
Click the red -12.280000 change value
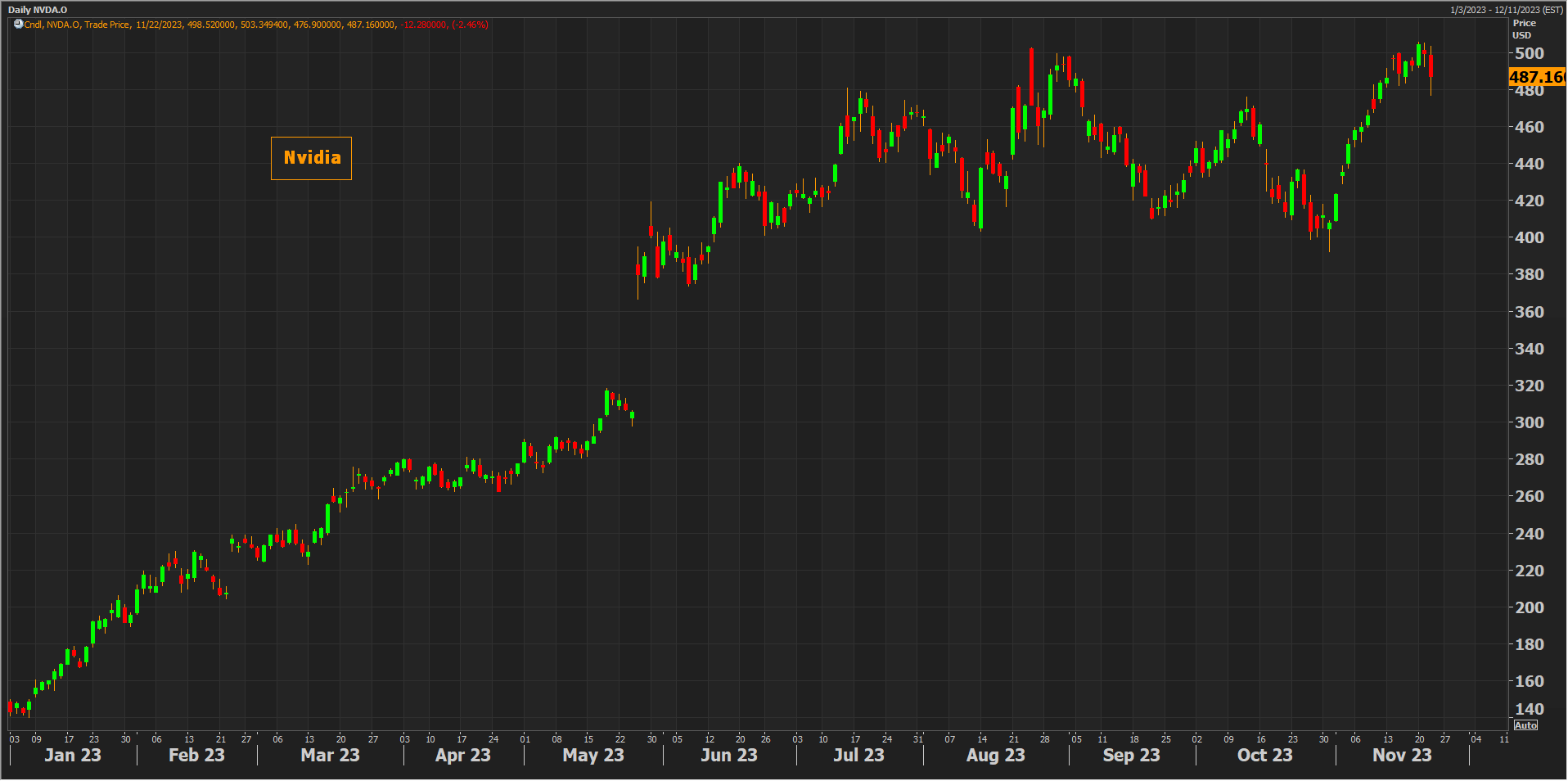423,25
